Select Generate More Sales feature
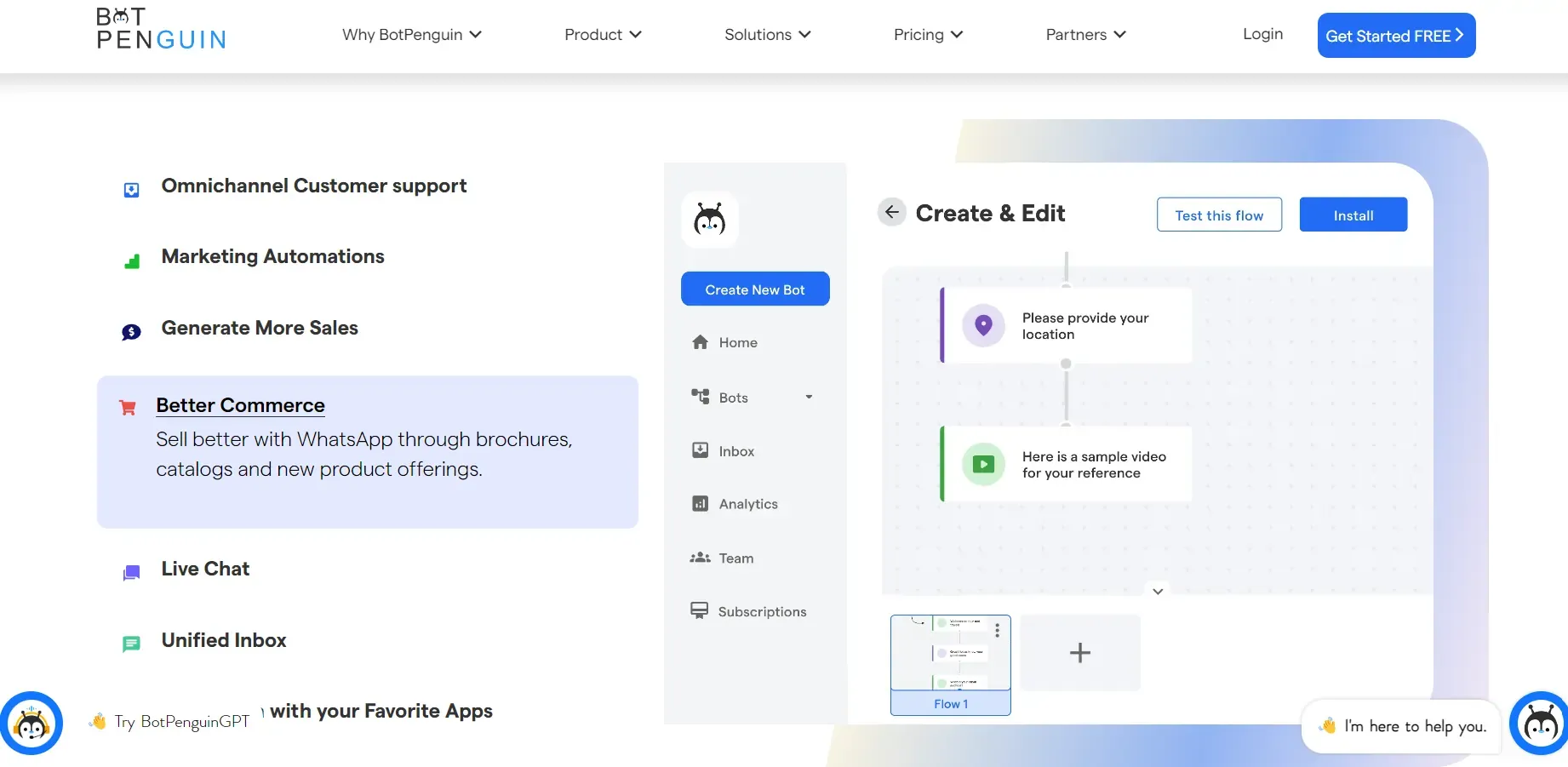1568x767 pixels. click(260, 328)
